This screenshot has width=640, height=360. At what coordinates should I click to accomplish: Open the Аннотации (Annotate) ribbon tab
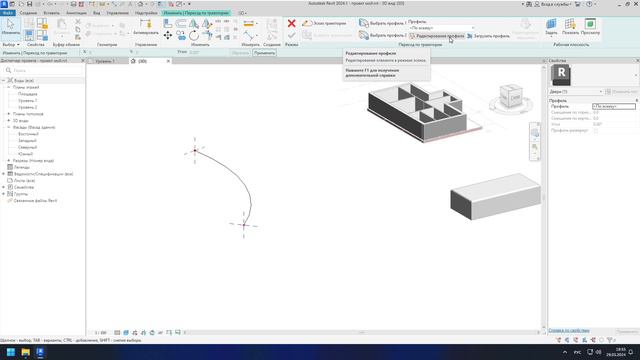76,13
